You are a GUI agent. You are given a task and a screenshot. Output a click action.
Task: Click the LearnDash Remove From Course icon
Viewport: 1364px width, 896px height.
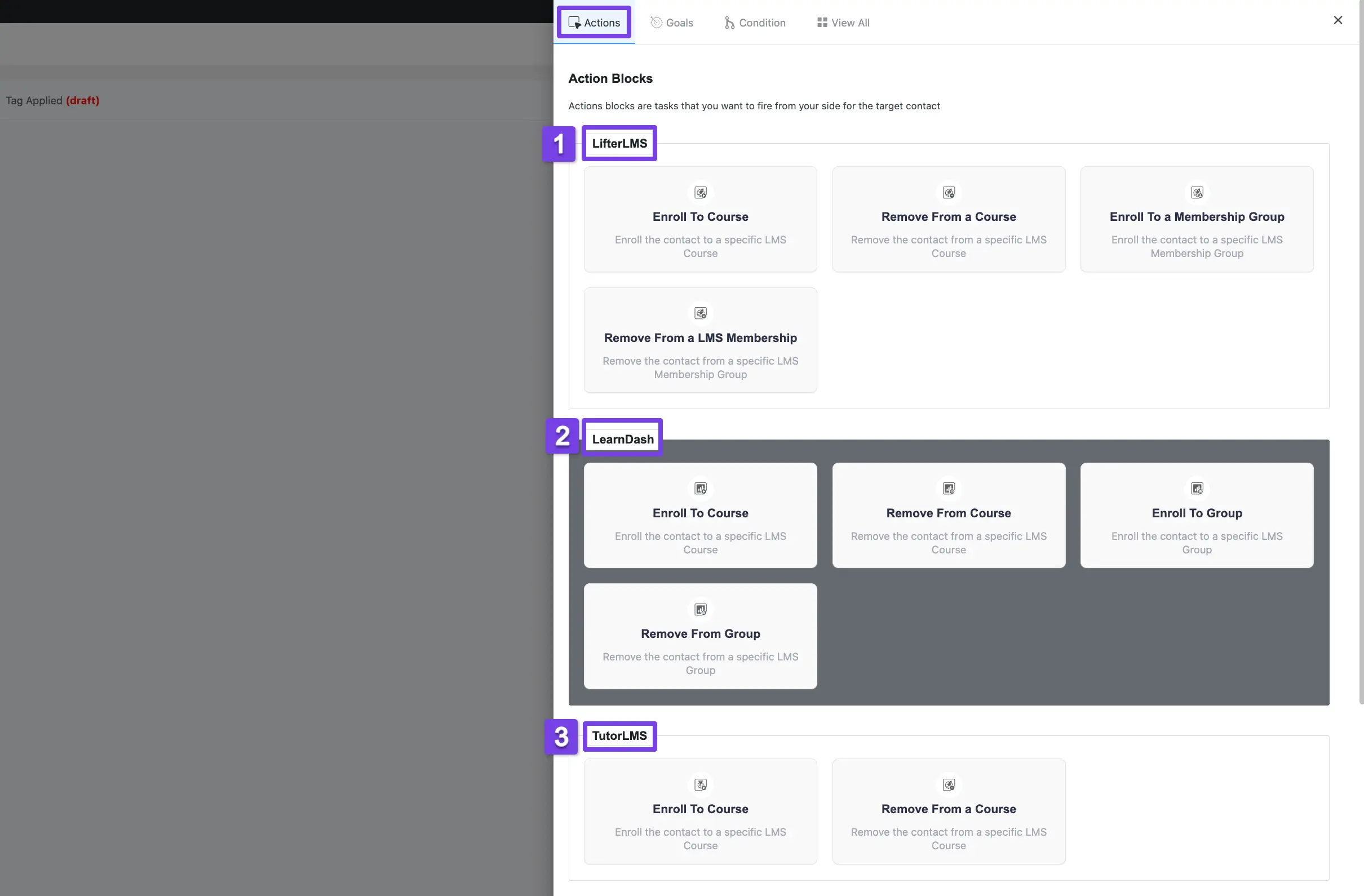(x=948, y=489)
